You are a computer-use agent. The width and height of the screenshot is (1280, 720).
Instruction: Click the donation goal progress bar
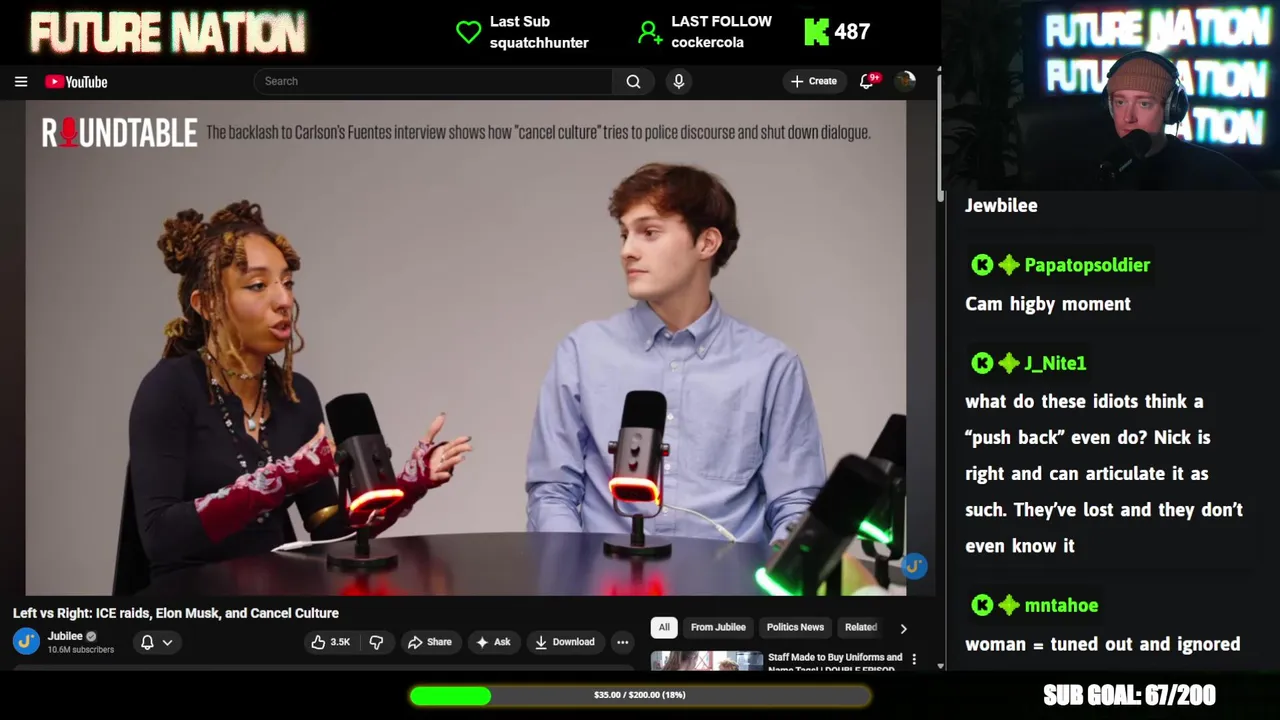(x=640, y=695)
